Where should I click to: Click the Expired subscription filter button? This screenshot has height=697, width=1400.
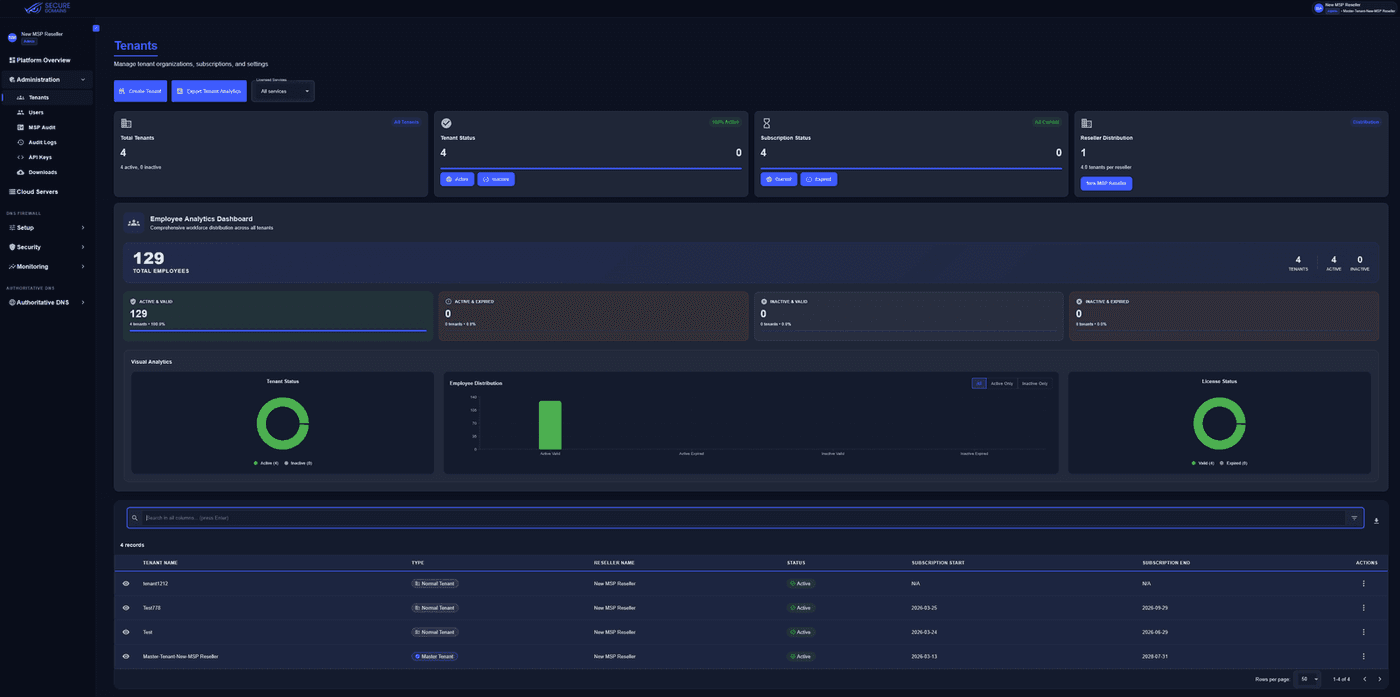[819, 179]
